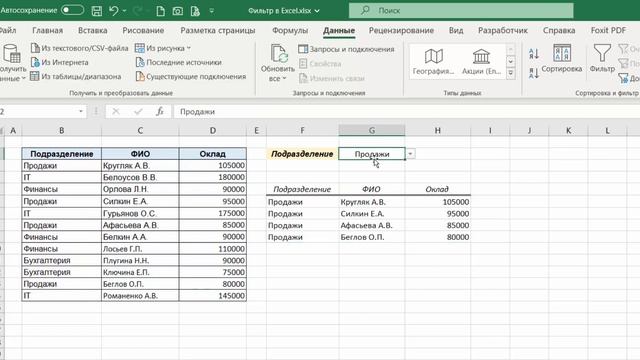Click 'Последние источники' button

coord(178,62)
